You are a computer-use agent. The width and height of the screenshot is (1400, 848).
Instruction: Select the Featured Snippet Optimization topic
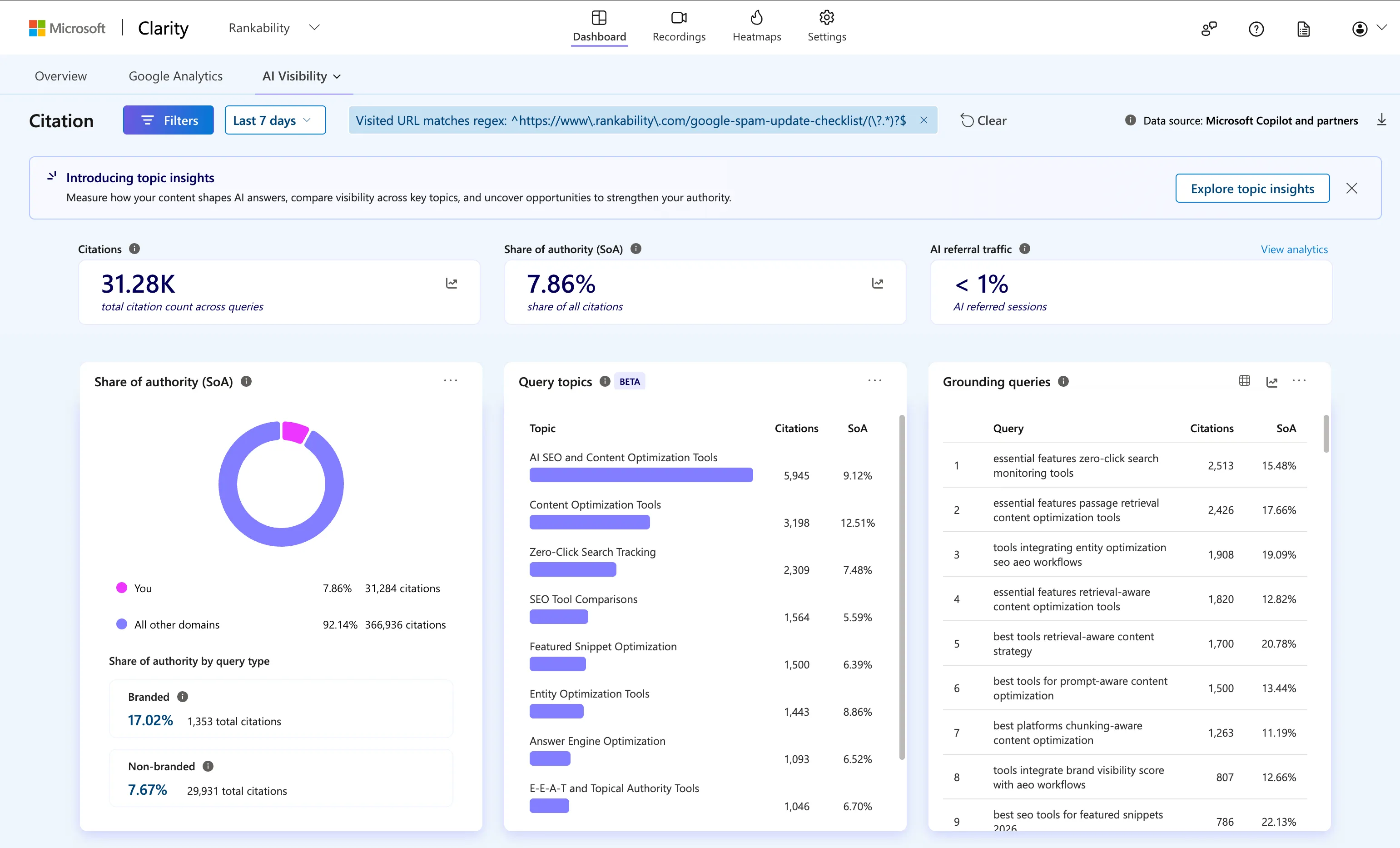(x=603, y=646)
